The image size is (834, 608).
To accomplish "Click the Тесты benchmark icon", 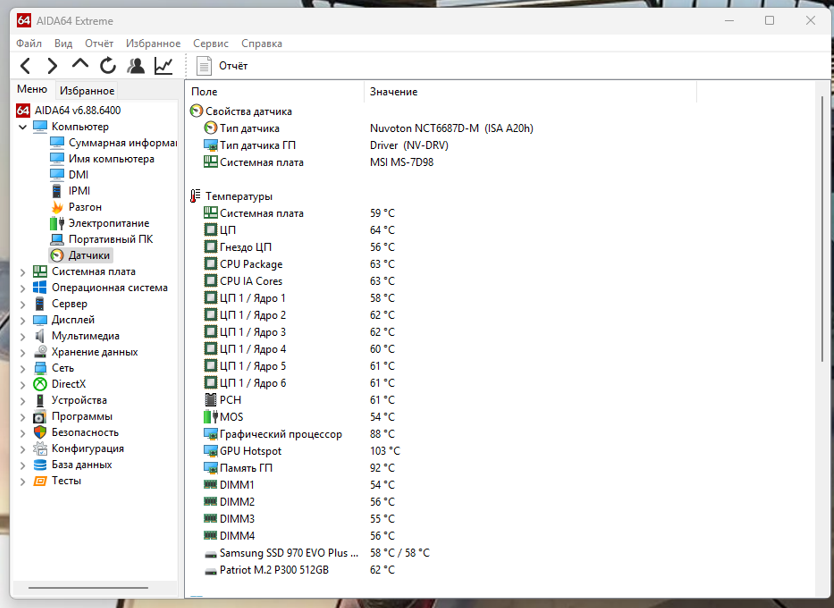I will coord(40,481).
